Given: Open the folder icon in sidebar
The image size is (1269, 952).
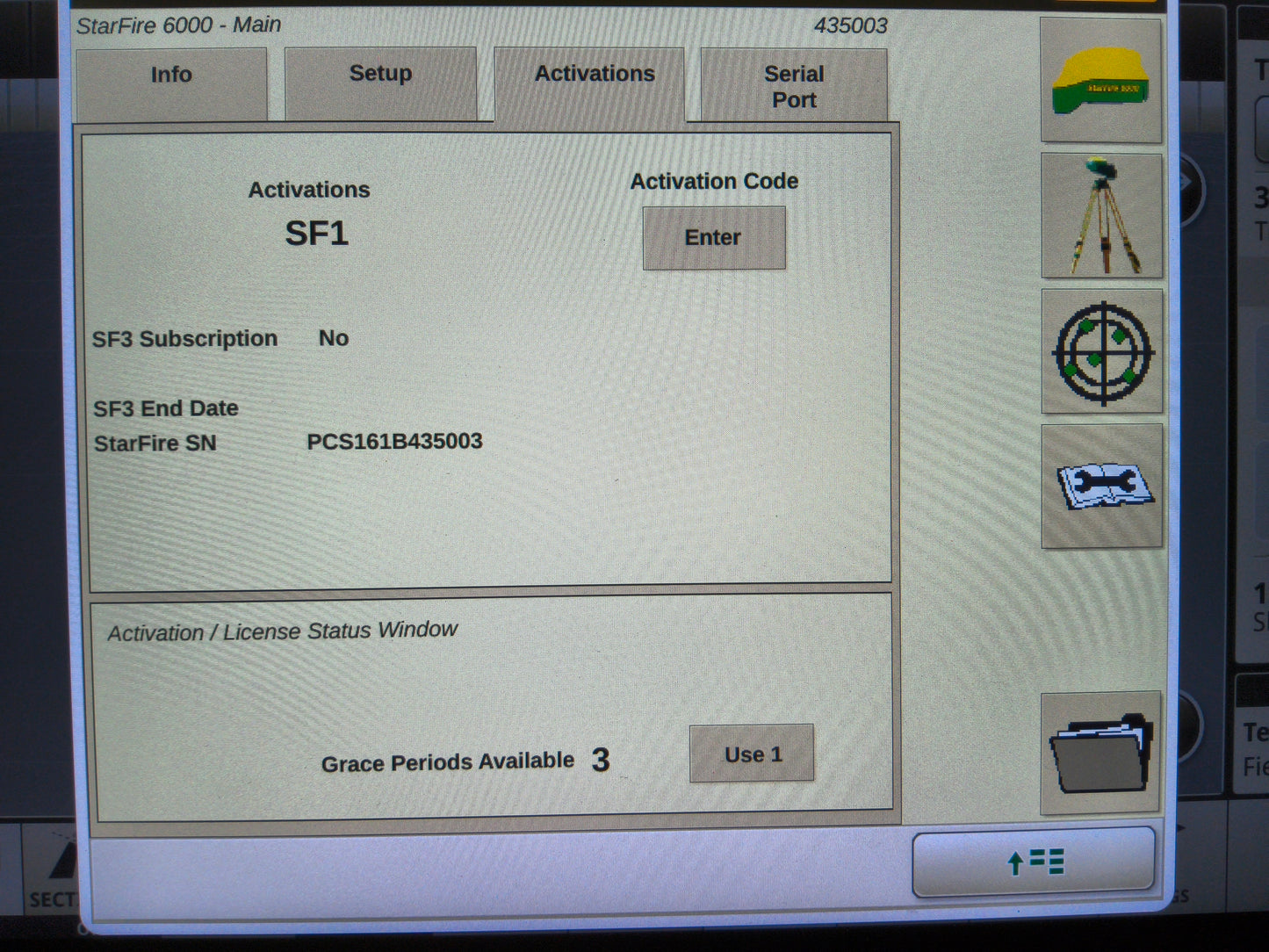Looking at the screenshot, I should [1101, 754].
